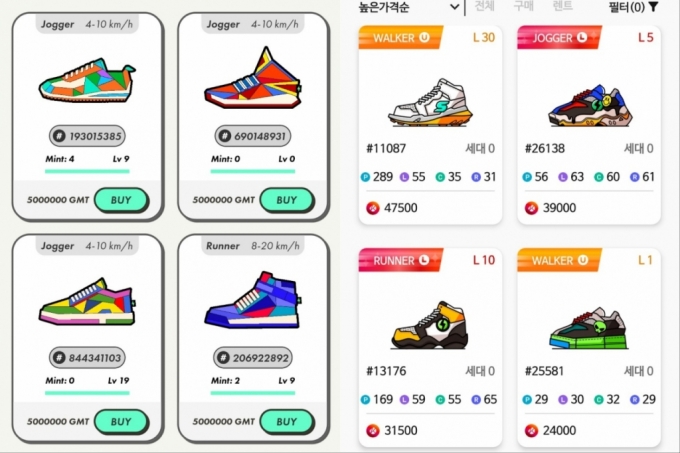Viewport: 680px width, 453px height.
Task: Click the hash icon beside 193015385
Action: (x=59, y=136)
